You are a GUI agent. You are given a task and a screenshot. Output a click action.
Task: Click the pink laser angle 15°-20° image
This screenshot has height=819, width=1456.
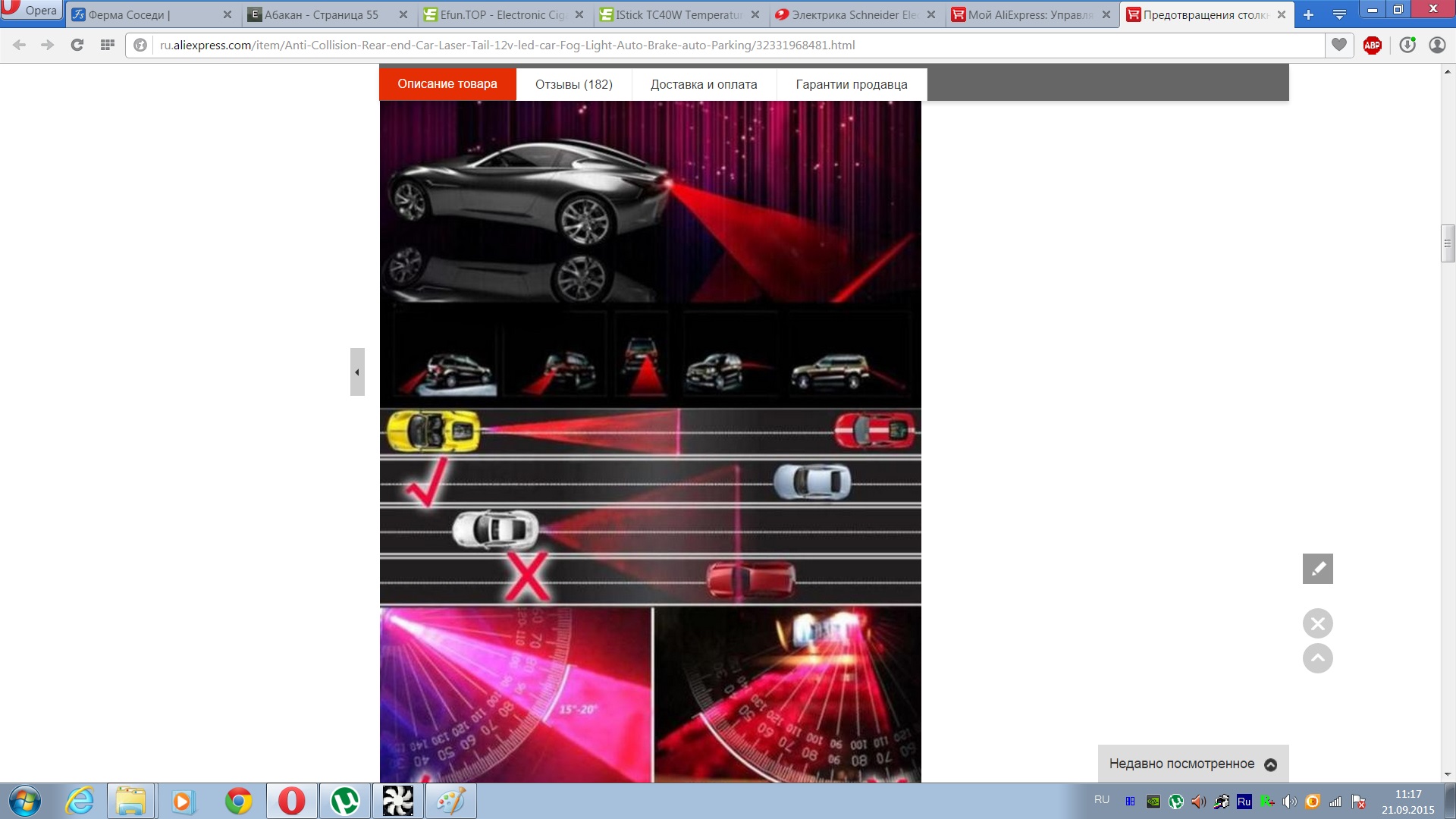(x=516, y=694)
